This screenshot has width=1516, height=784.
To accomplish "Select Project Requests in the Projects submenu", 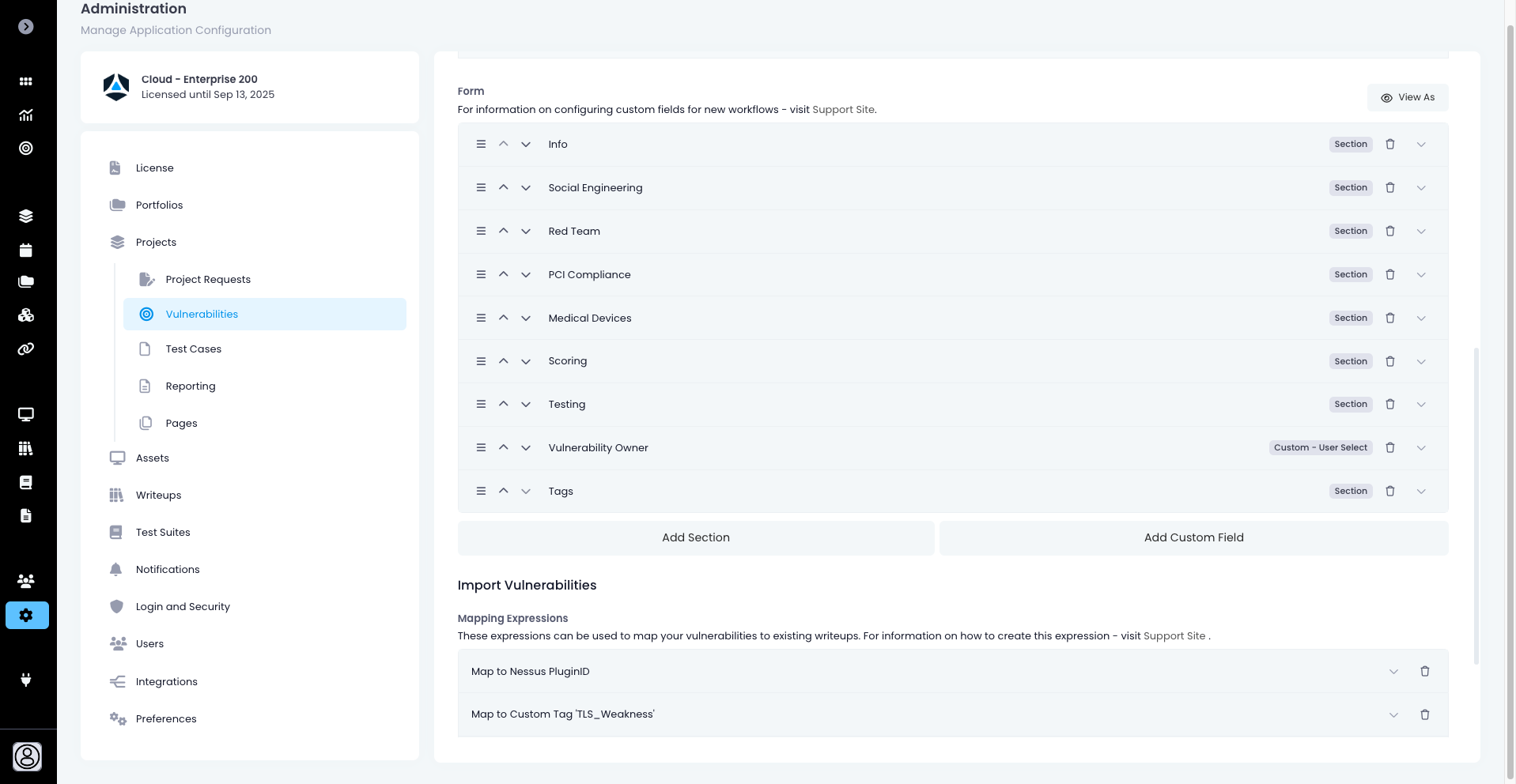I will pyautogui.click(x=208, y=280).
